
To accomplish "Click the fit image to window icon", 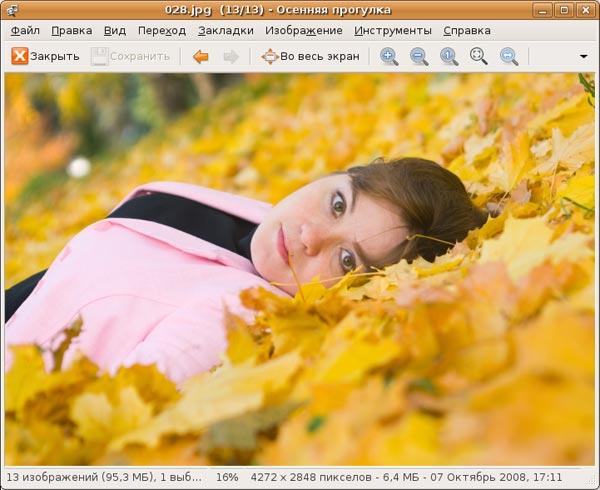I will (x=479, y=57).
